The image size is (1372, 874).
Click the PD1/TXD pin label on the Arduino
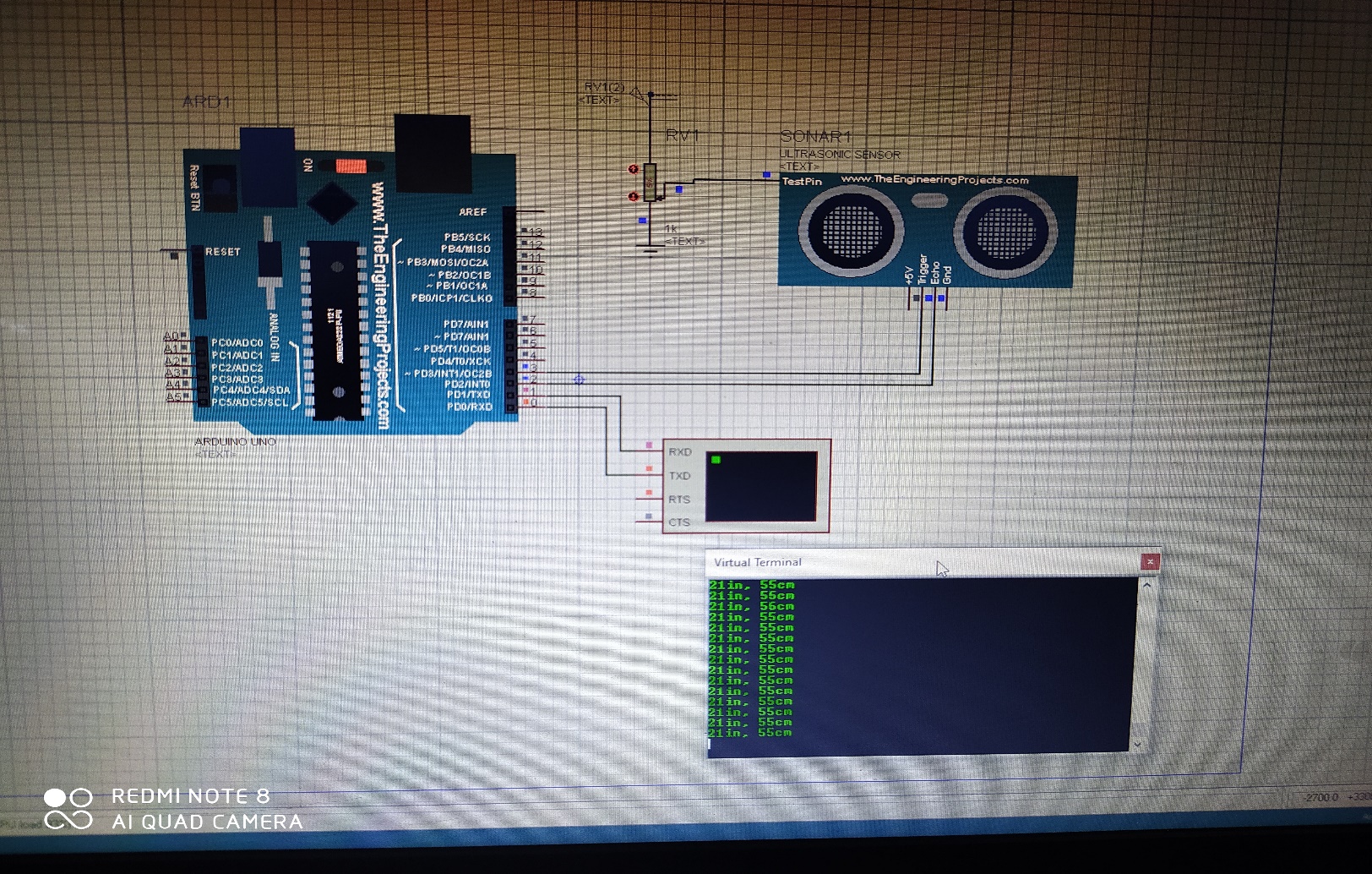469,395
